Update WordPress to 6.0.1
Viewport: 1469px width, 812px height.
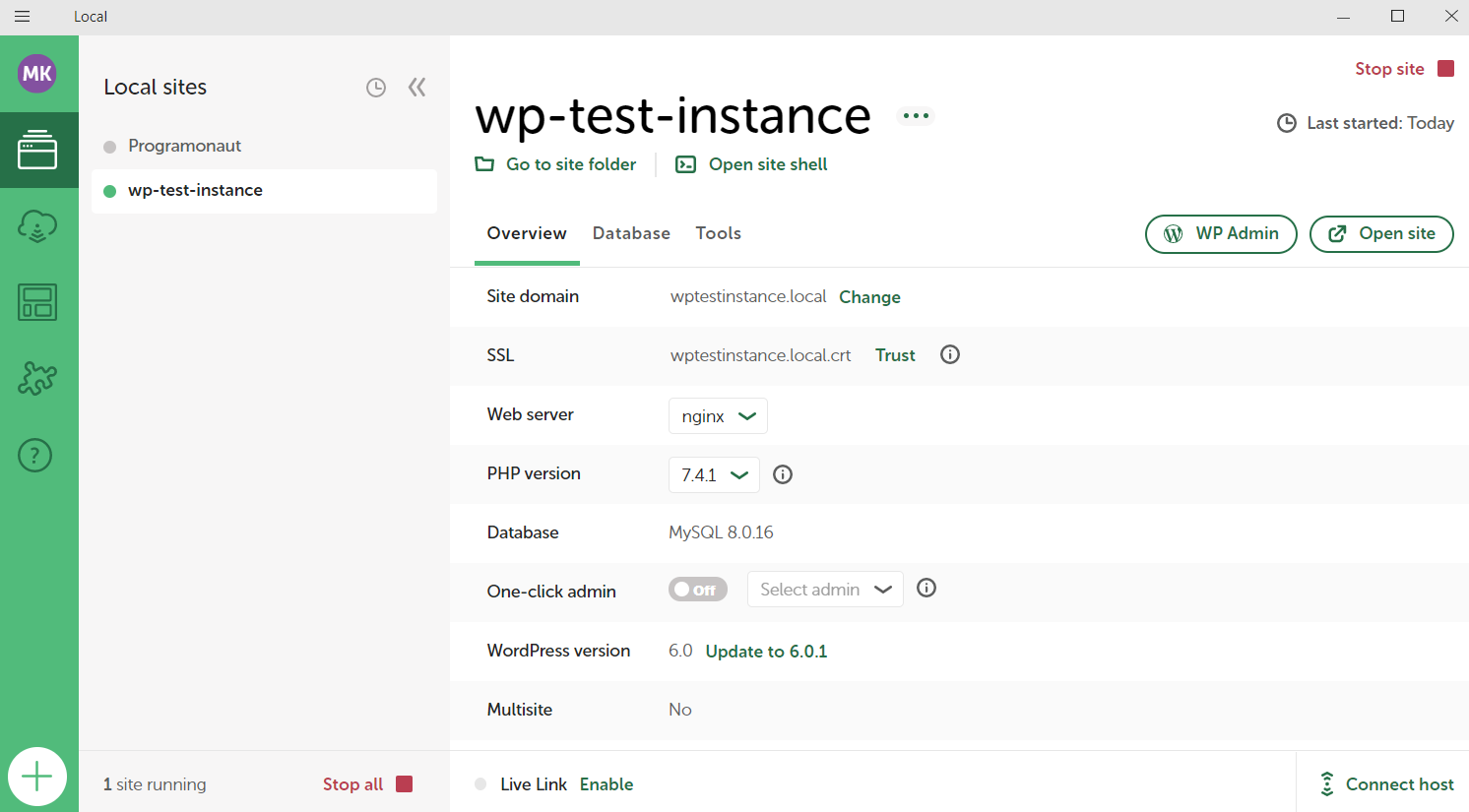(766, 651)
